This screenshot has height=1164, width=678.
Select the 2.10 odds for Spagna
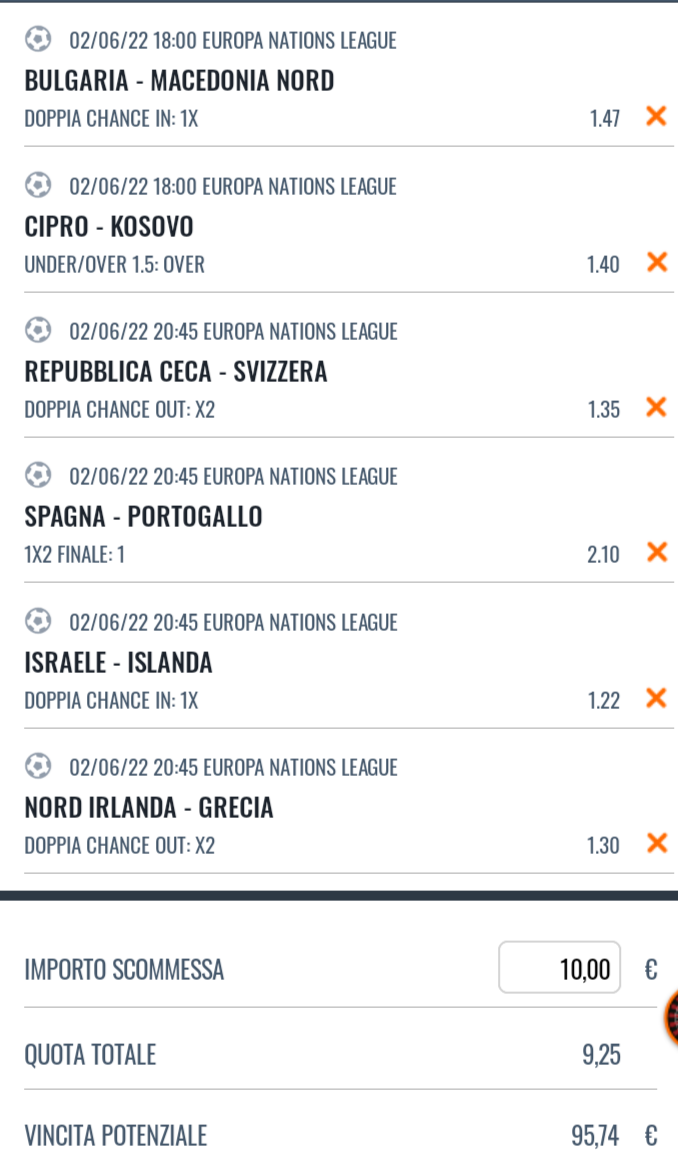[x=603, y=554]
